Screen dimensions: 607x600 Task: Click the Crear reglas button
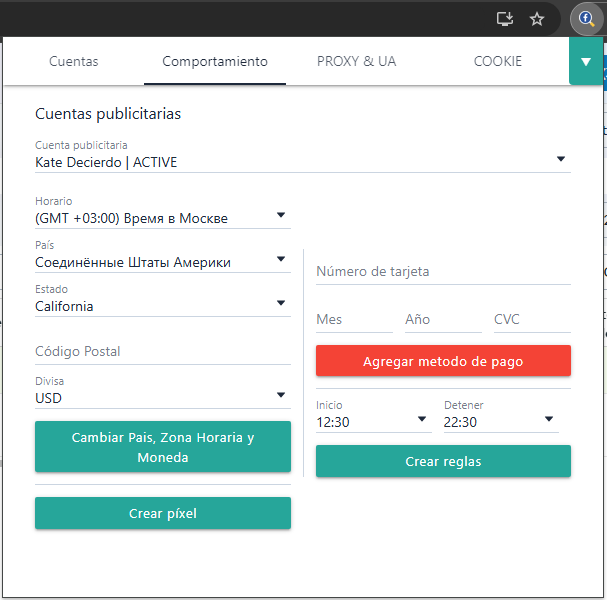(x=443, y=461)
